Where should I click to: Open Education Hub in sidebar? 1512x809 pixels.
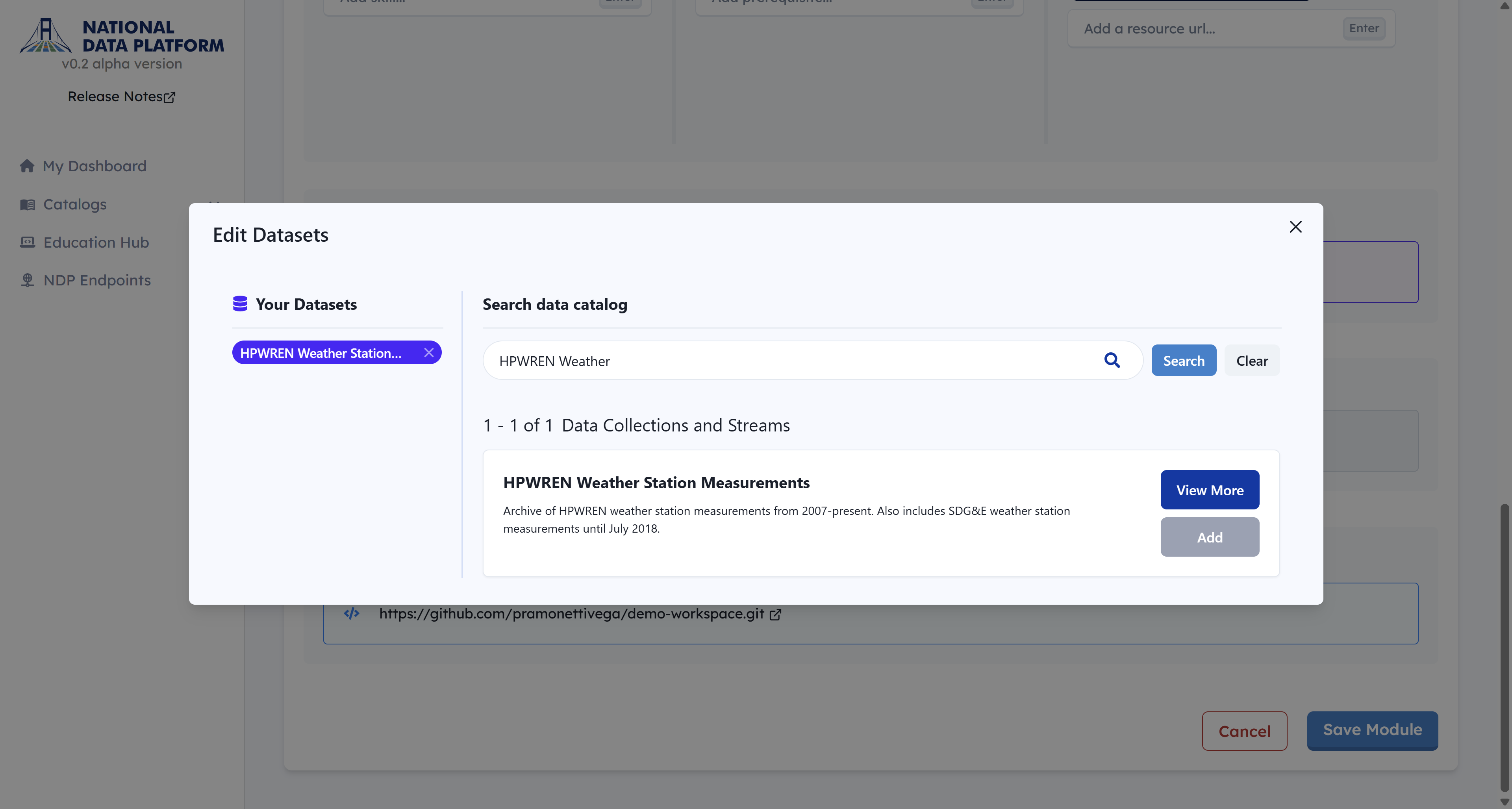tap(96, 242)
